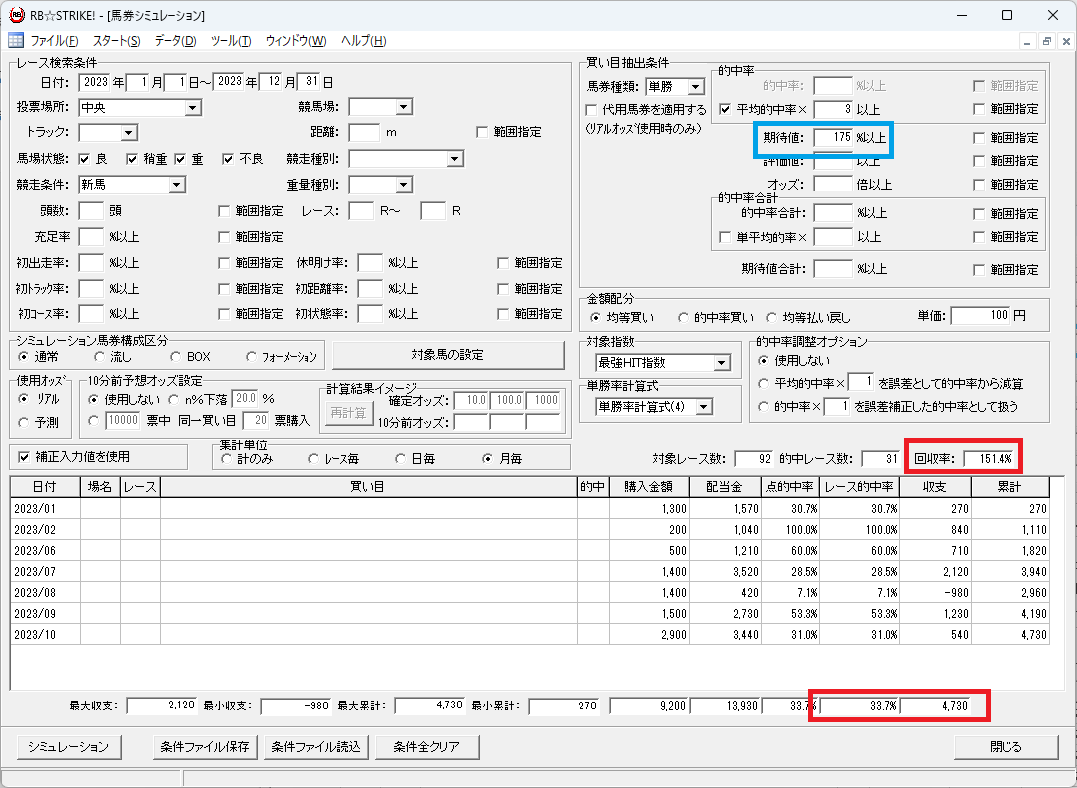
Task: Uncheck the 補正入力値を使用 checkbox
Action: [24, 457]
